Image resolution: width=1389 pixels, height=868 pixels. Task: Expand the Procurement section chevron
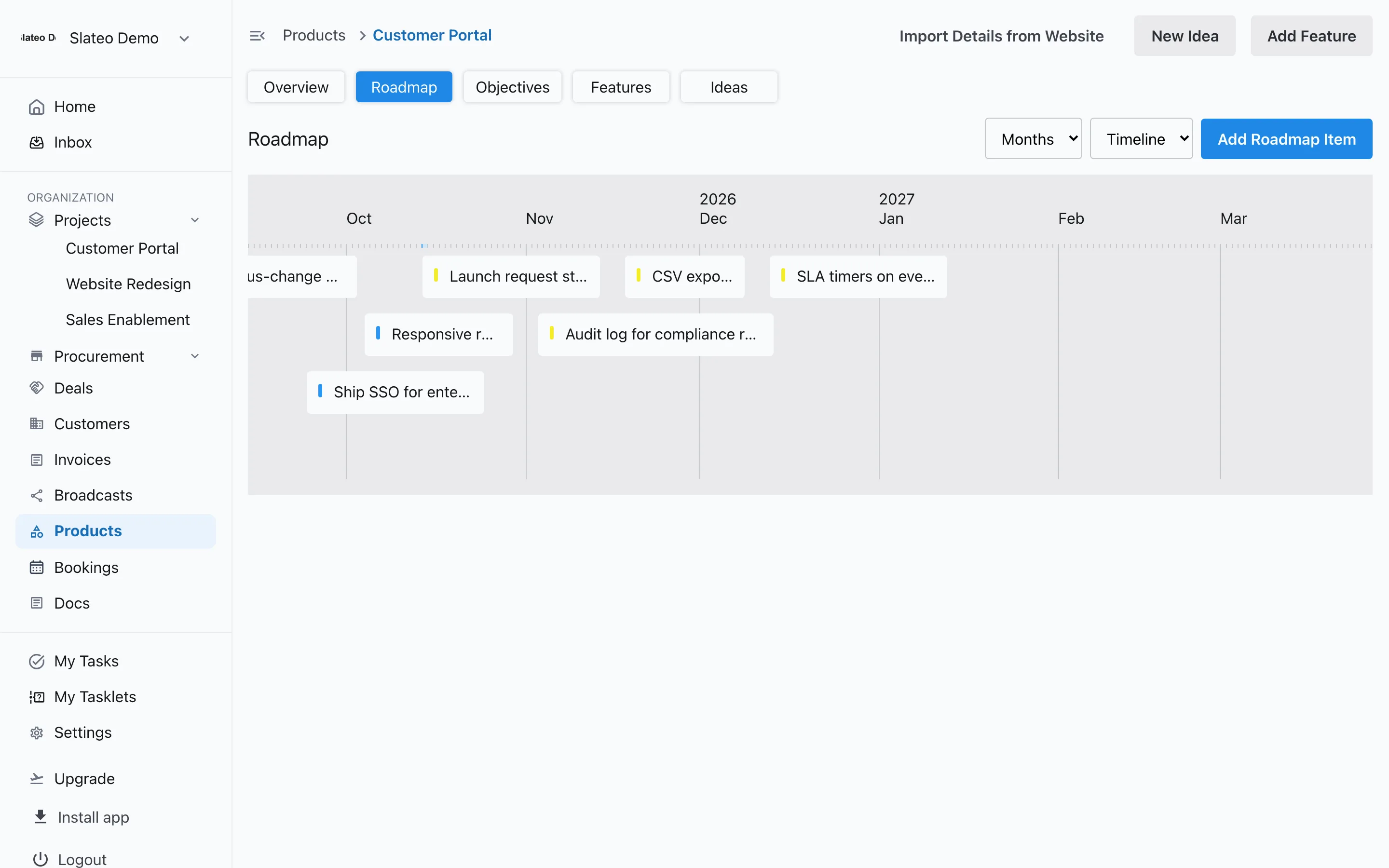(x=195, y=356)
